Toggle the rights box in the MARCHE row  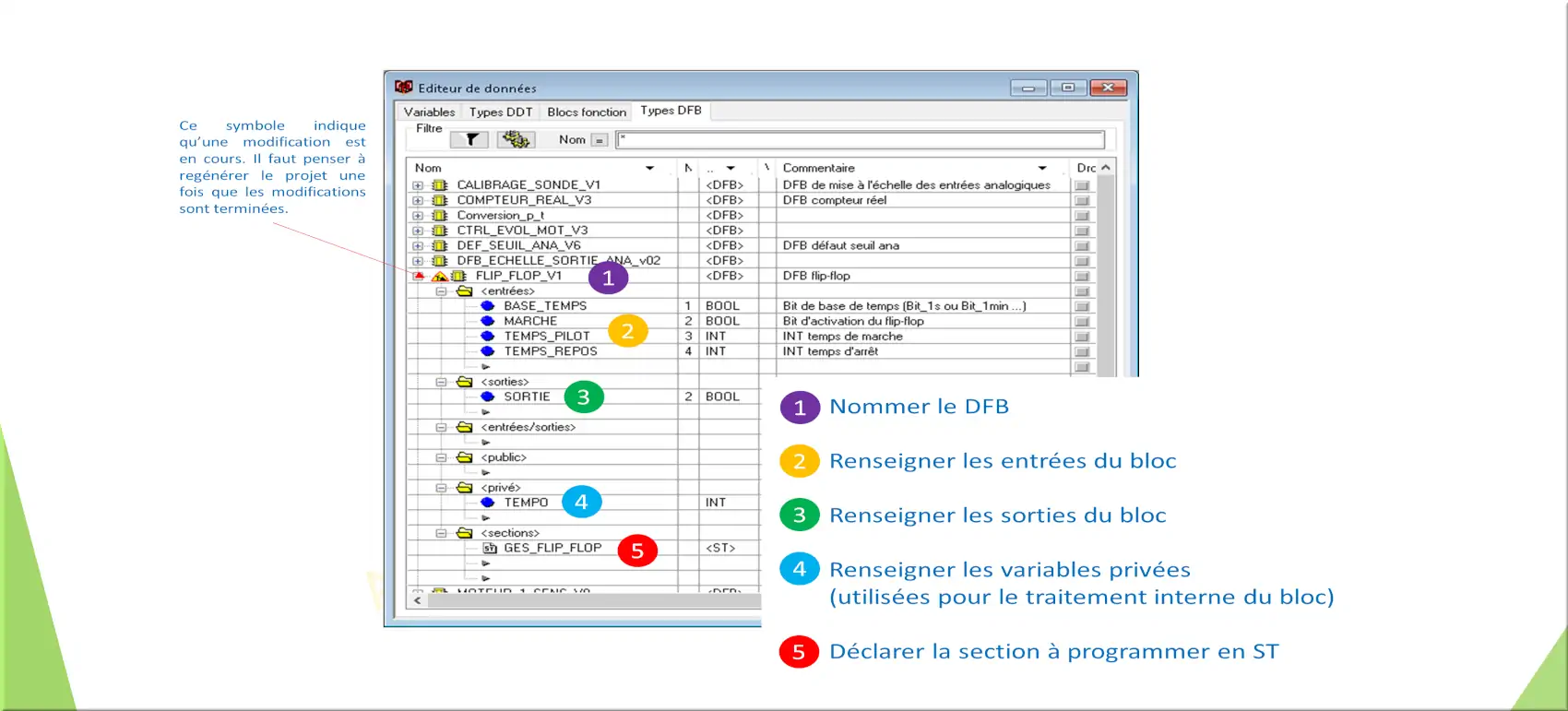1082,322
